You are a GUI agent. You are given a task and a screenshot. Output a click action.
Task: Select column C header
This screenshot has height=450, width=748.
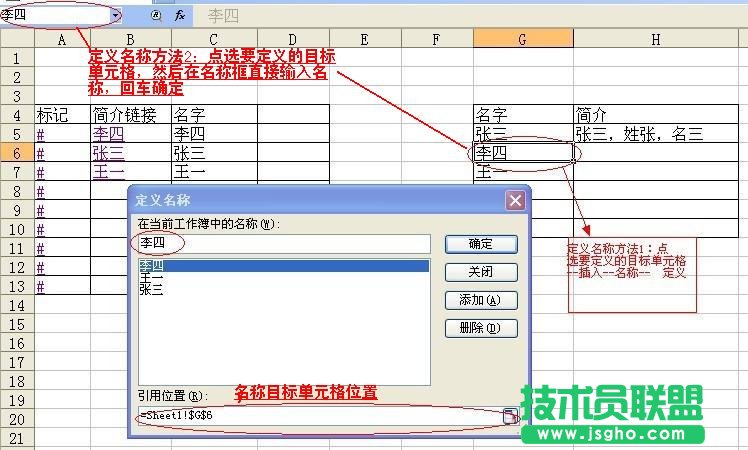(214, 39)
